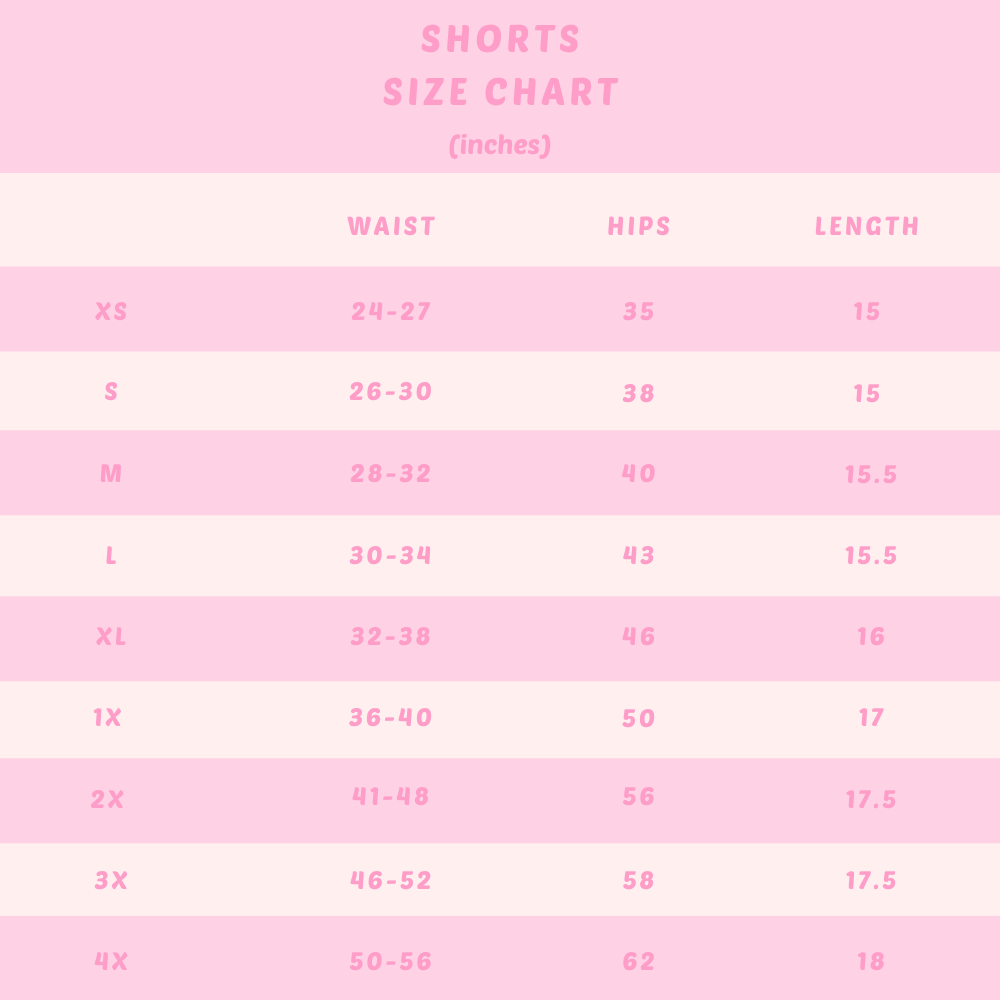Click length value 18
The height and width of the screenshot is (1000, 1000).
870,961
